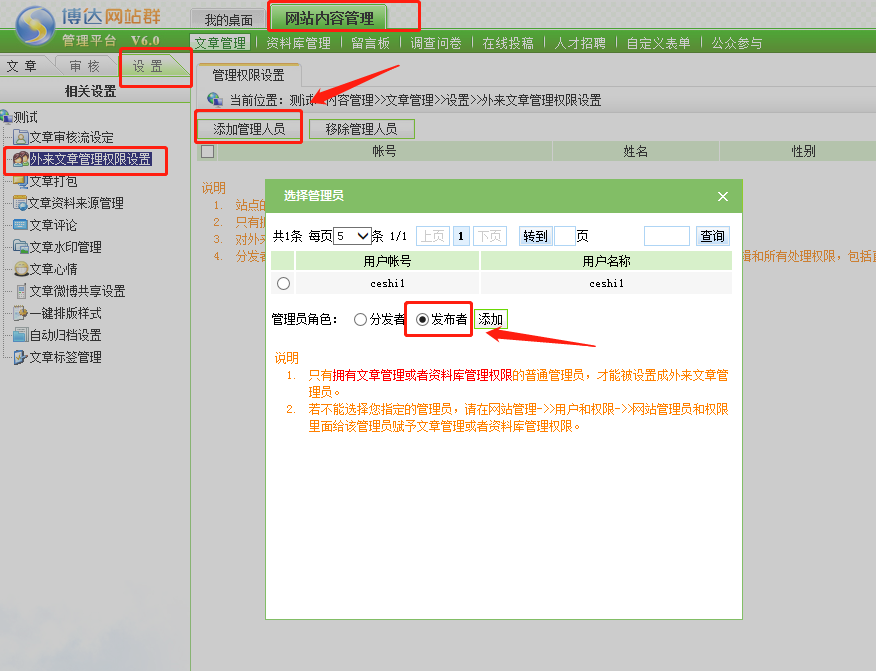Click the search input field beside 查询
Image resolution: width=876 pixels, height=671 pixels.
[666, 236]
